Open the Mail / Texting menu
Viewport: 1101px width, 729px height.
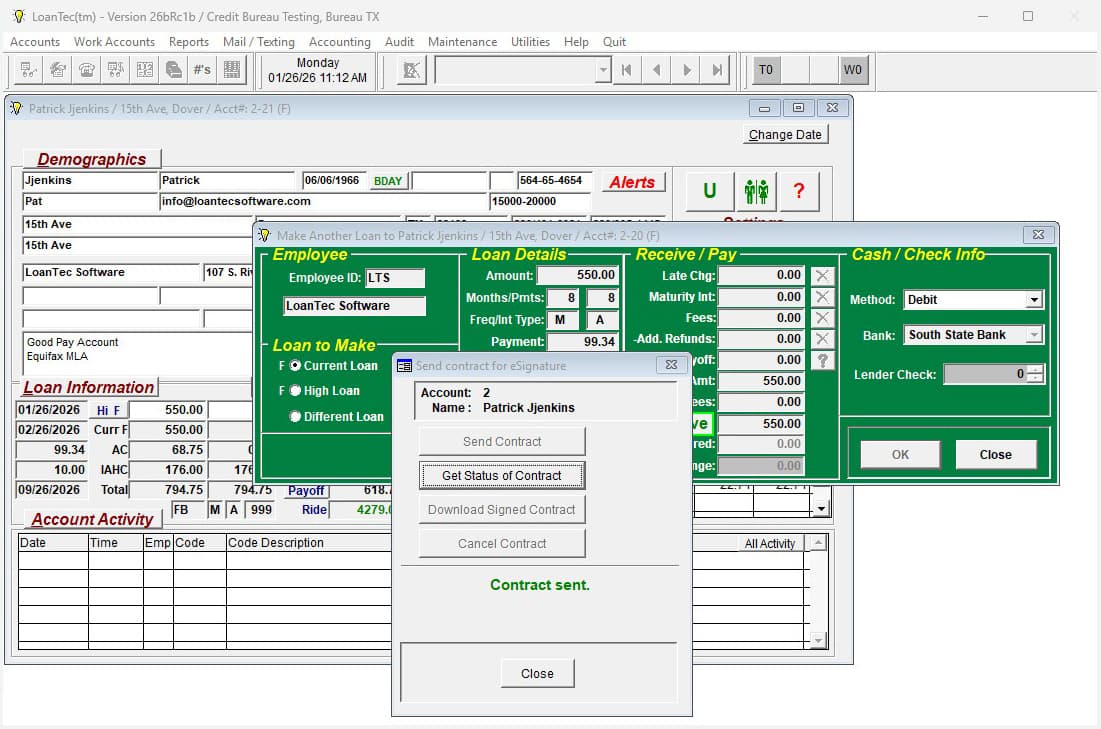258,41
